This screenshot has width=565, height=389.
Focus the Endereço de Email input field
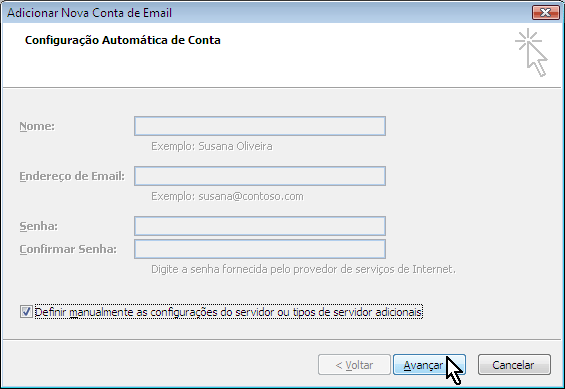coord(260,176)
